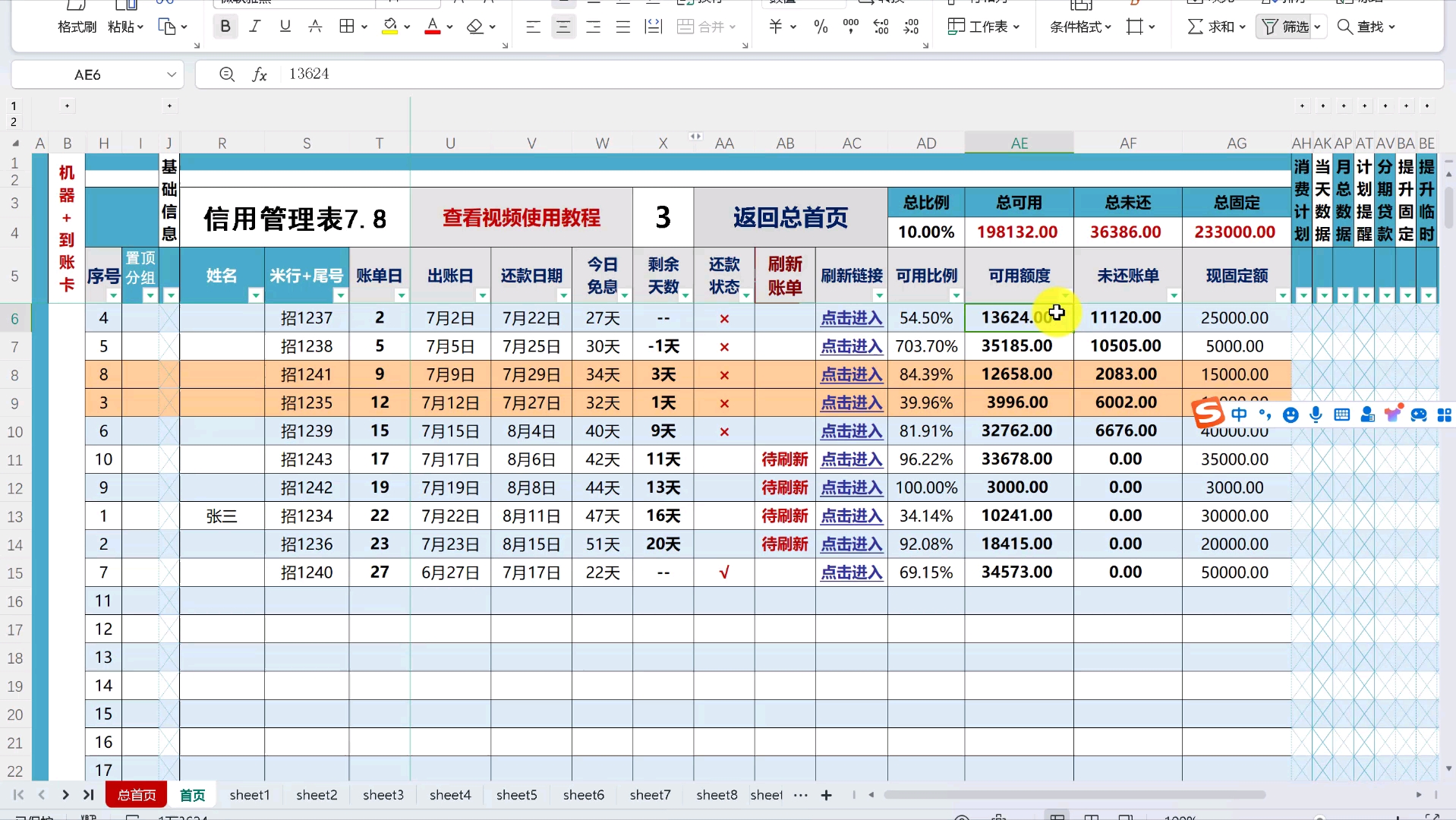Screen dimensions: 1456x820
Task: Go to the last sheet tab arrow
Action: [88, 795]
